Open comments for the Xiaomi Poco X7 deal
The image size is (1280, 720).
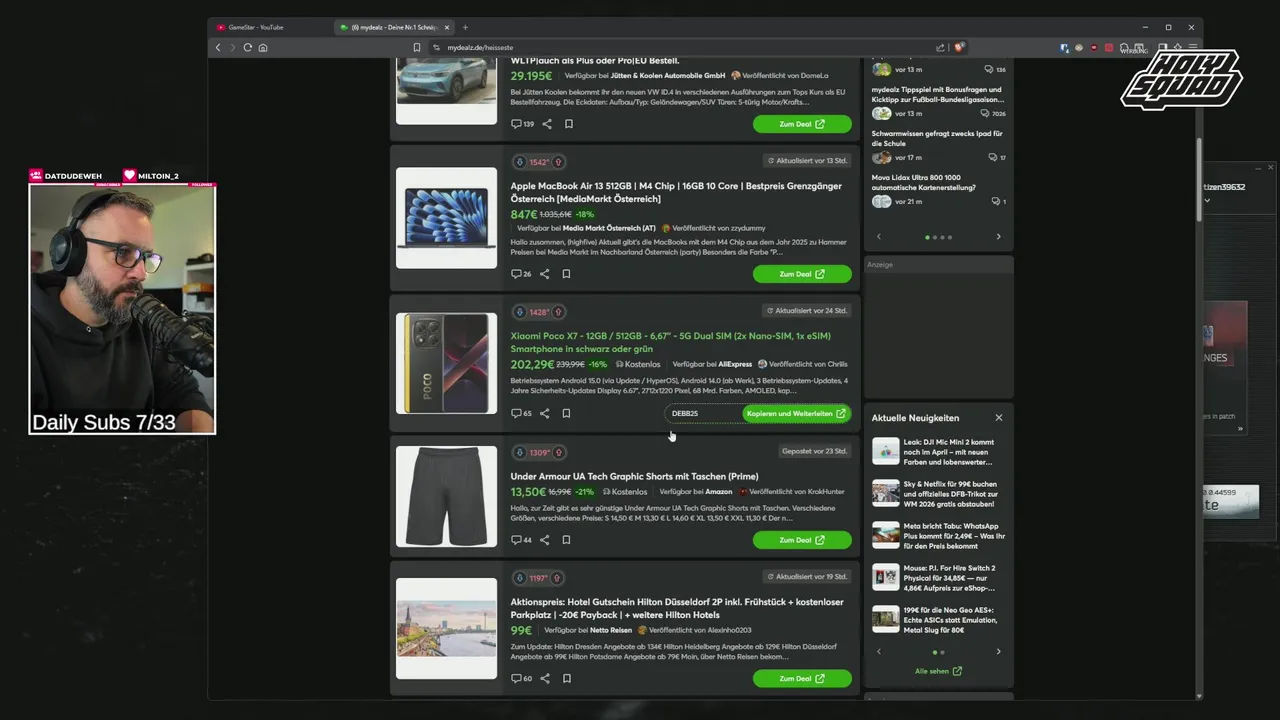[x=521, y=413]
